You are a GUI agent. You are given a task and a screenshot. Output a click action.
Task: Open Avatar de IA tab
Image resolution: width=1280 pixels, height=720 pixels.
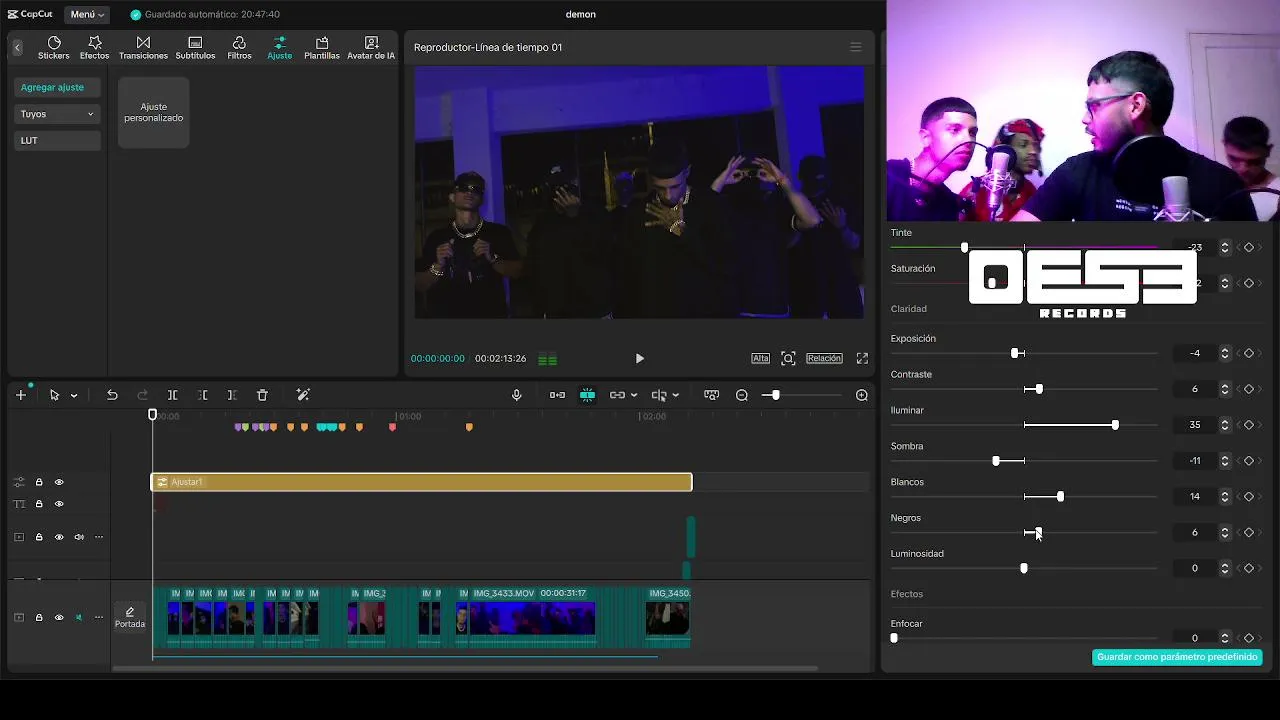click(x=371, y=48)
